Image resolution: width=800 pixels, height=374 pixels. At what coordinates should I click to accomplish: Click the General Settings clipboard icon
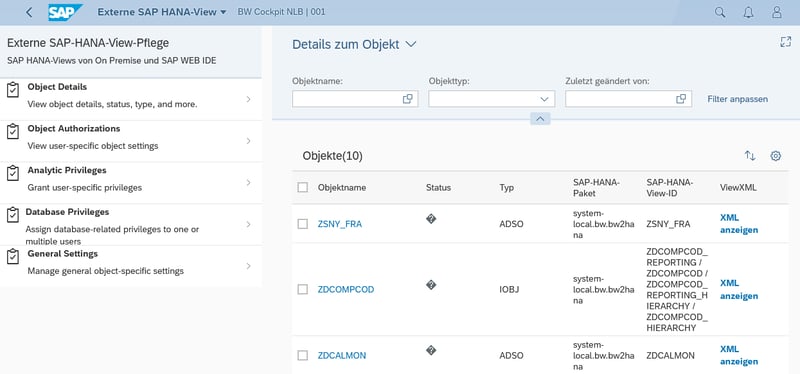[13, 257]
